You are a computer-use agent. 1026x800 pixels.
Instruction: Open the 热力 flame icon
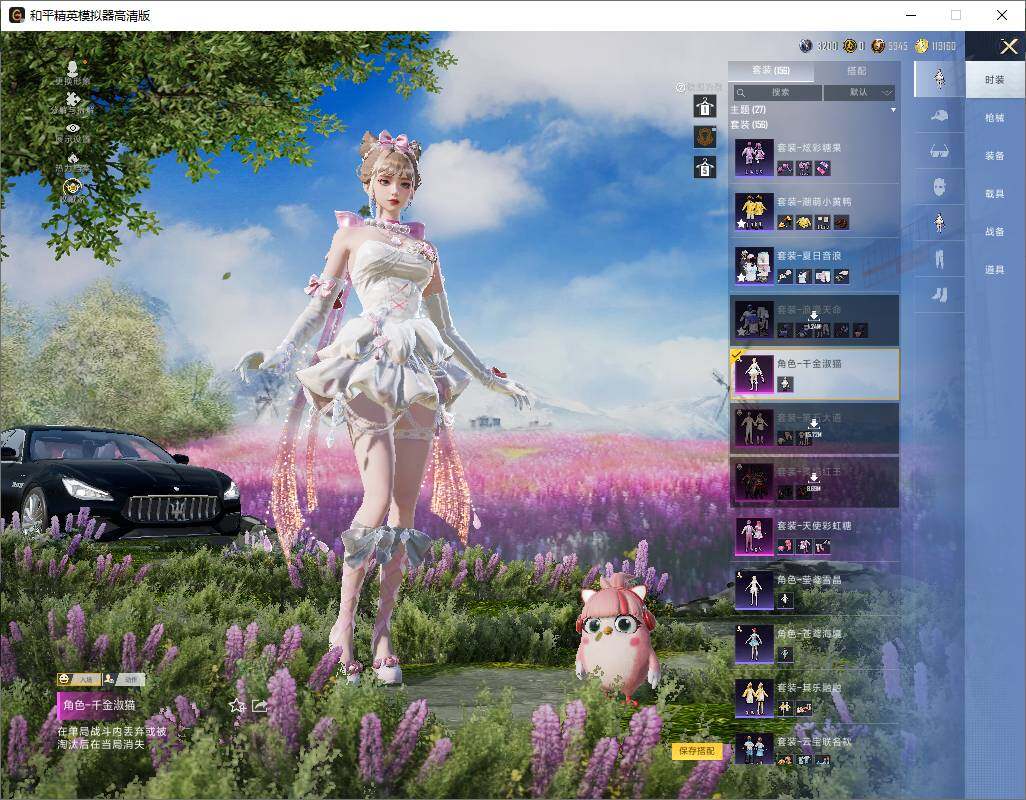[x=73, y=158]
